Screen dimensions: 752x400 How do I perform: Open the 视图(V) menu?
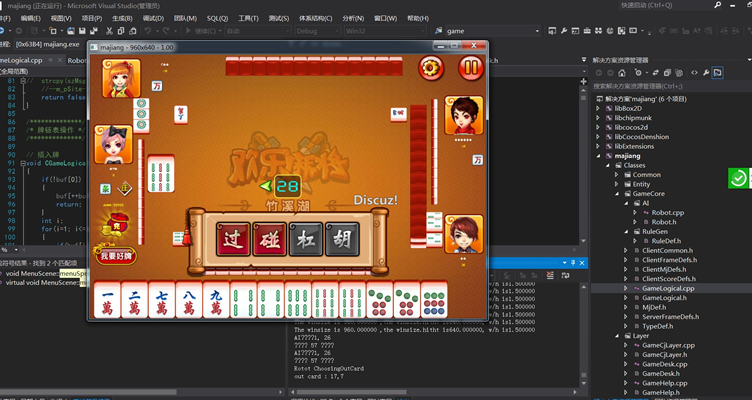point(61,18)
